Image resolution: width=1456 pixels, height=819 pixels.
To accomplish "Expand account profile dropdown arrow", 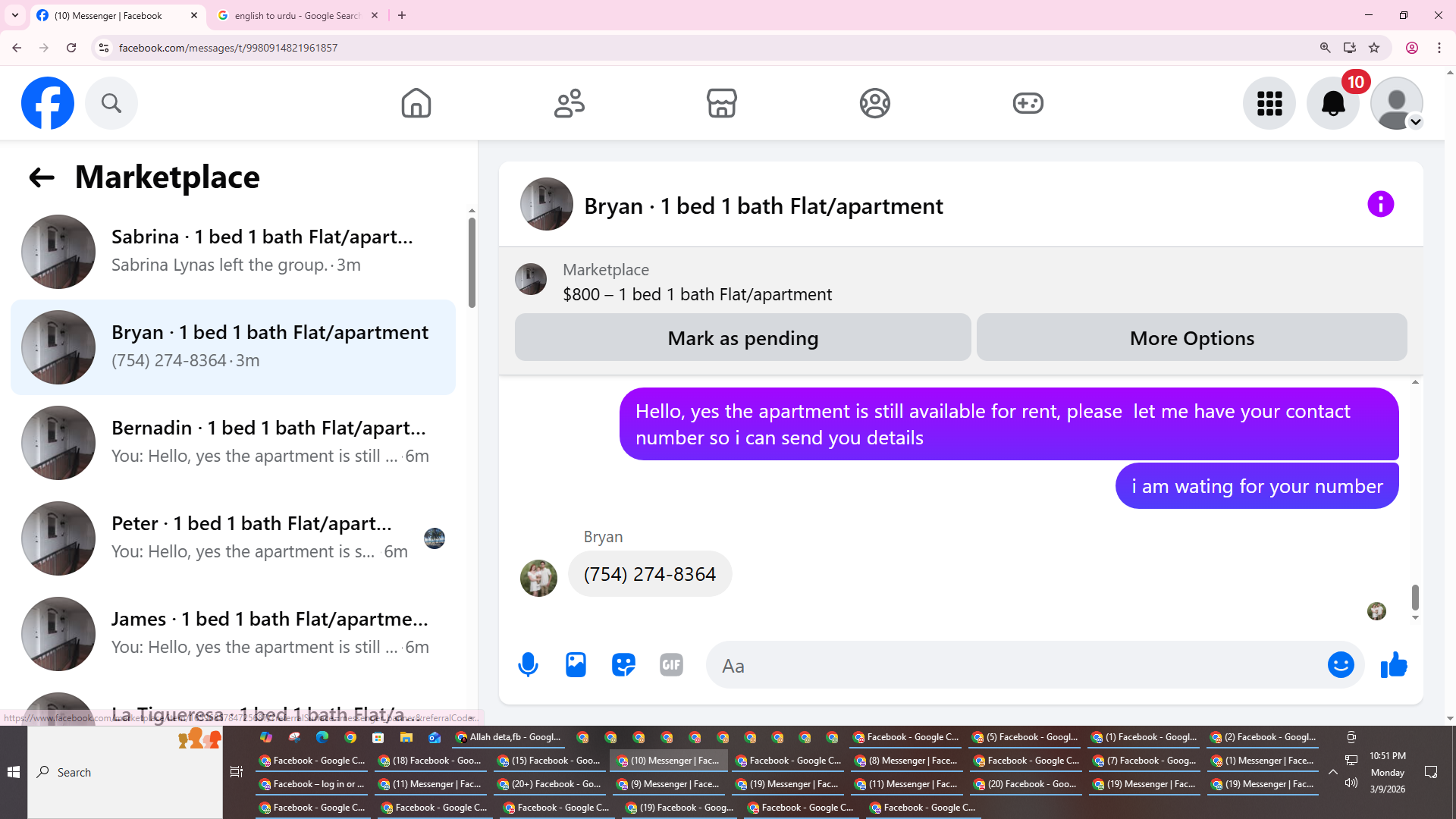I will 1415,122.
